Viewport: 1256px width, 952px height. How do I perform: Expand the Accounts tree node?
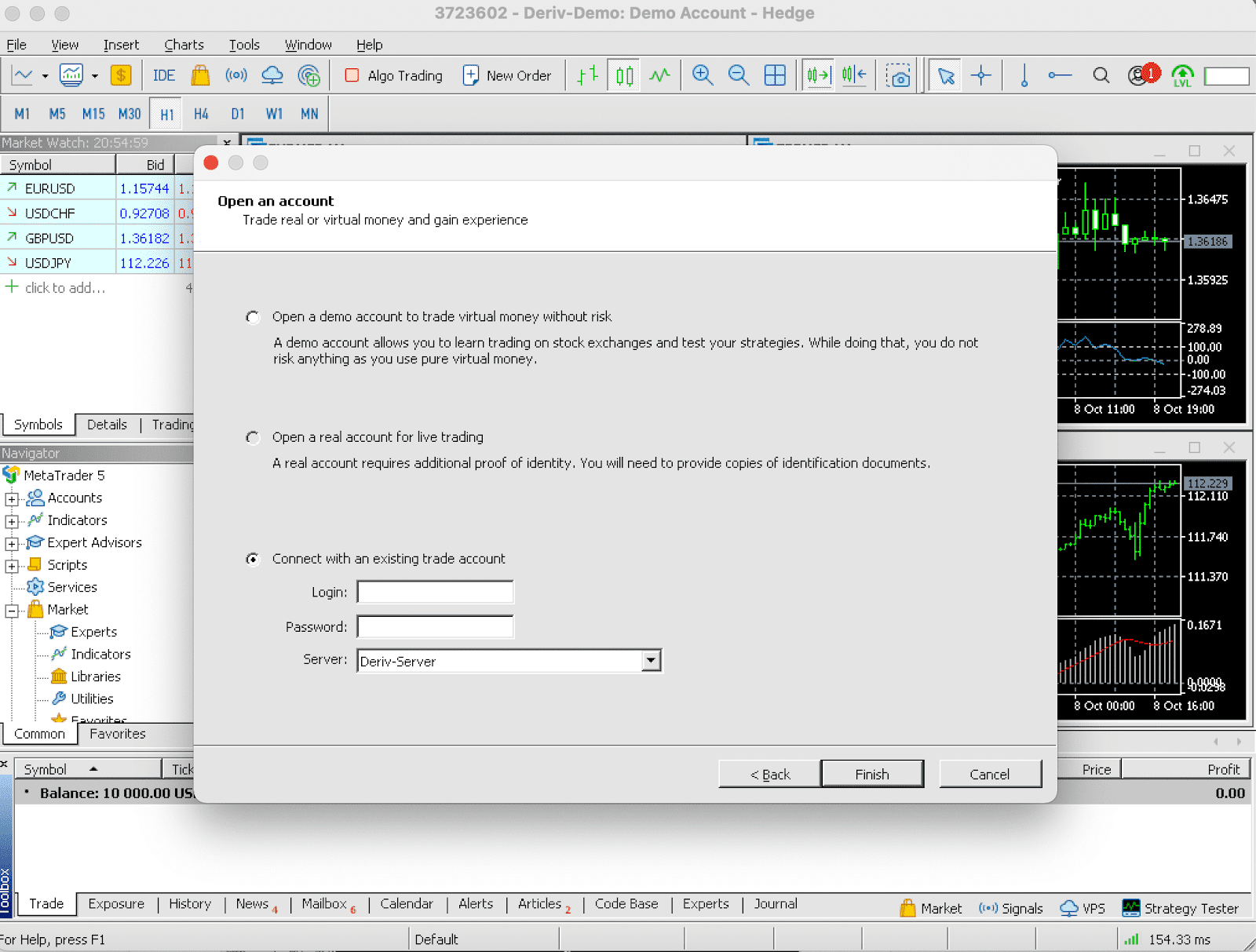click(x=12, y=499)
